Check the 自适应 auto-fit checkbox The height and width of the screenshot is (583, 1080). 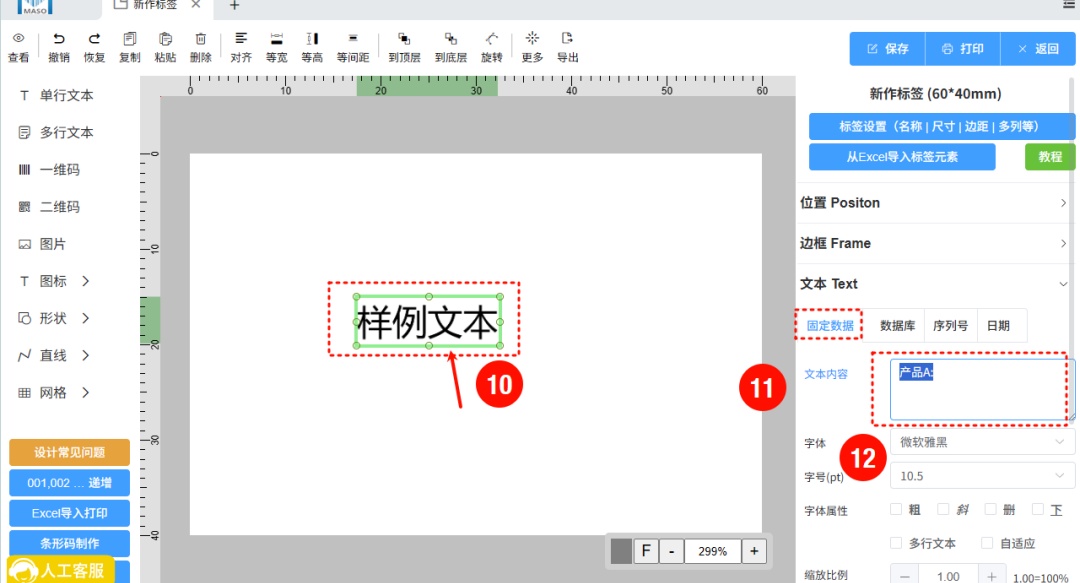click(x=987, y=543)
